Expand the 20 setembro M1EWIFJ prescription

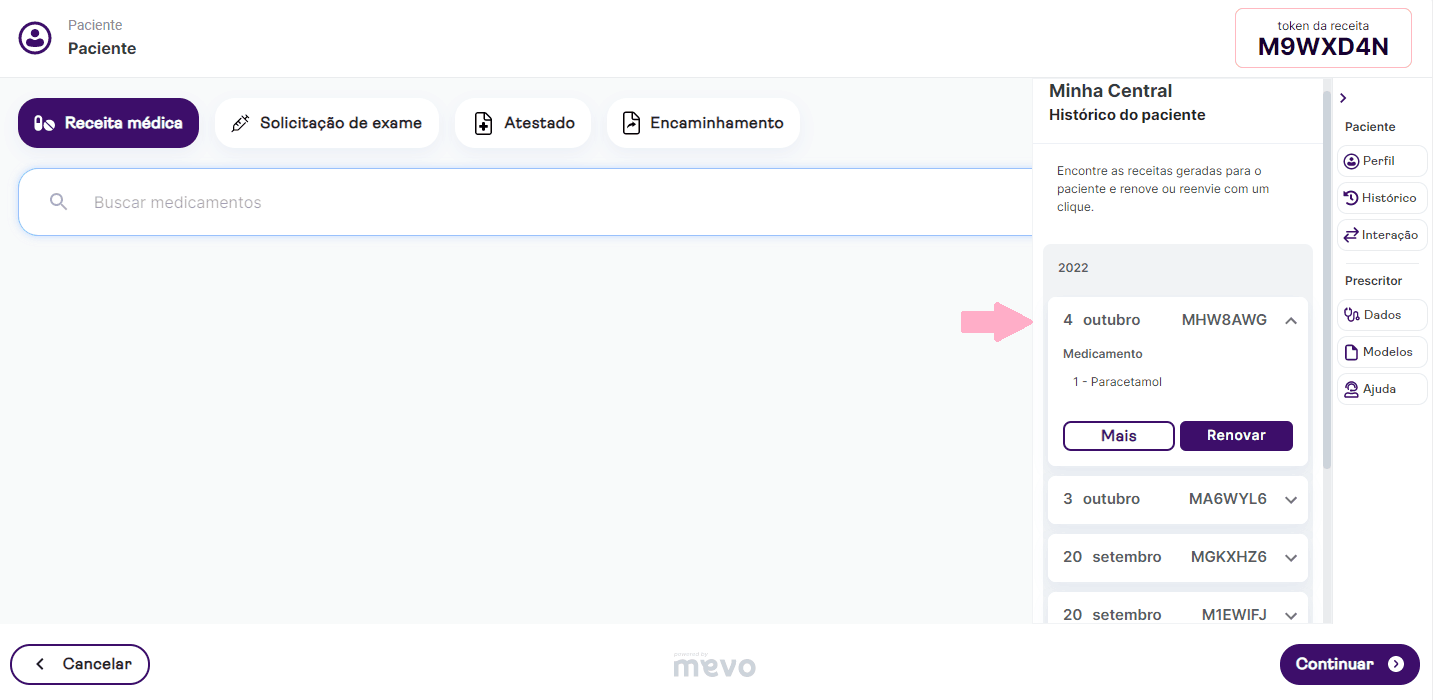pos(1291,615)
